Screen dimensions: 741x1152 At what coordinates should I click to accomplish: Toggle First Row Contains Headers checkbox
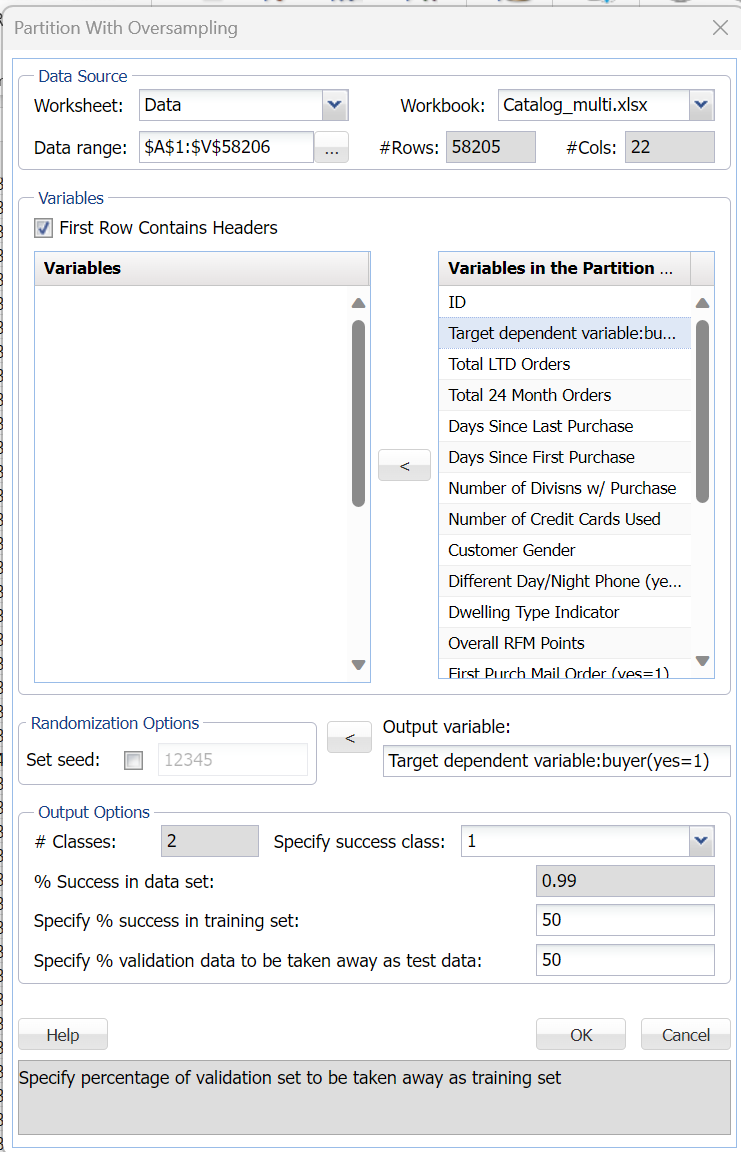[44, 228]
